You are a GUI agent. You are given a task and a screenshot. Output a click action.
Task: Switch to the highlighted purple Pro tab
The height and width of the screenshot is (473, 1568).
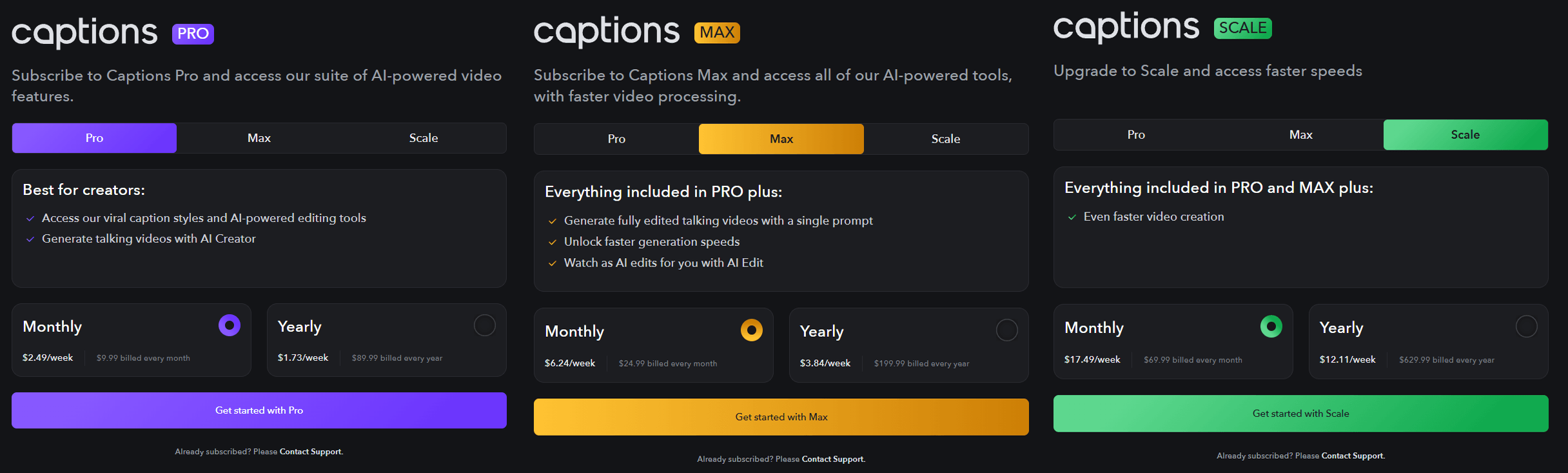[x=94, y=138]
